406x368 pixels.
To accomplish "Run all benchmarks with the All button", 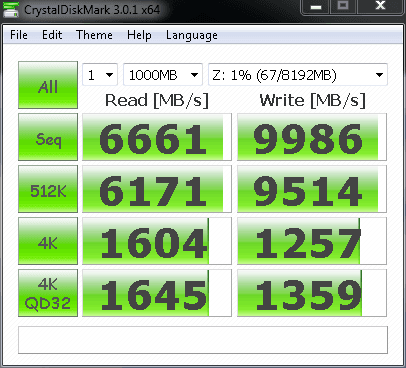I will click(x=48, y=85).
